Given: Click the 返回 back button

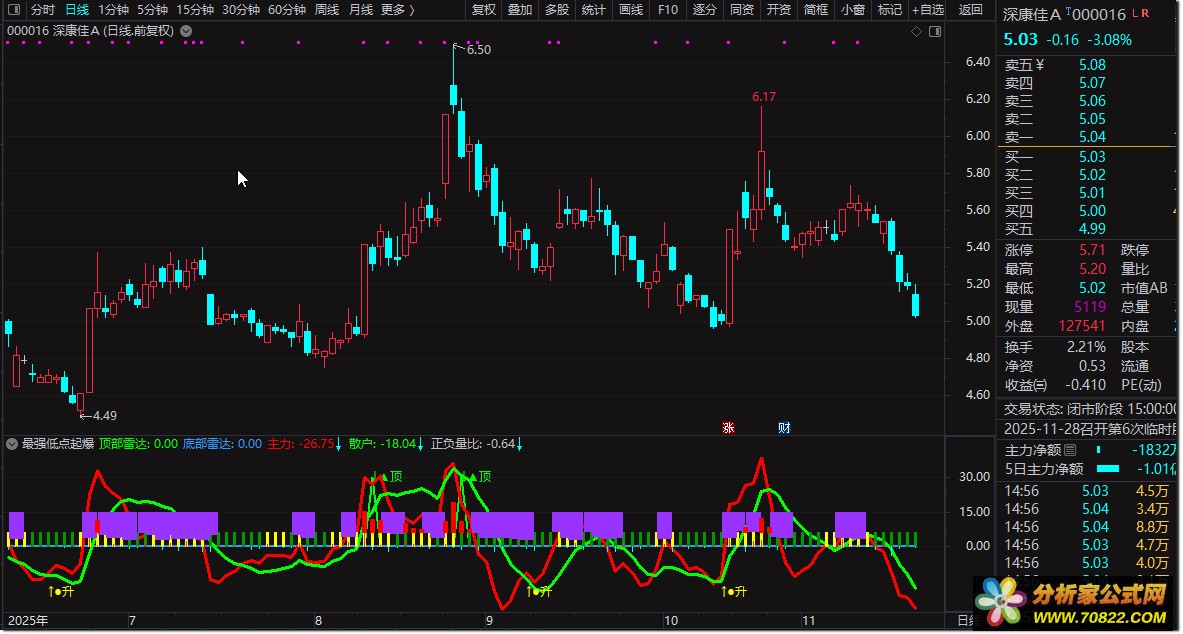Looking at the screenshot, I should [x=970, y=10].
